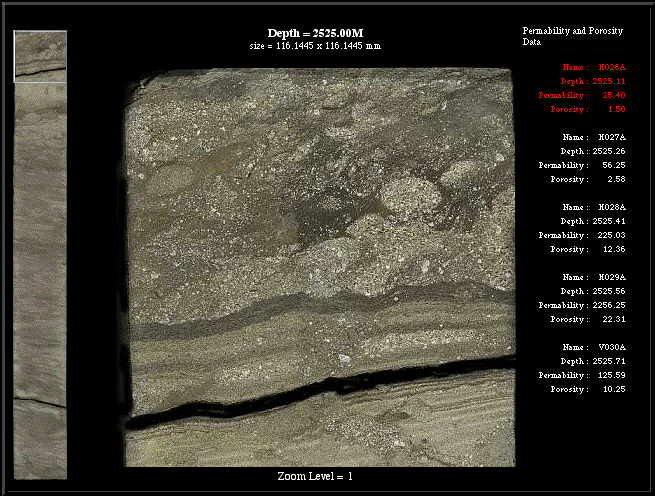Image resolution: width=655 pixels, height=496 pixels.
Task: Click depth value 2525.71
Action: click(609, 361)
